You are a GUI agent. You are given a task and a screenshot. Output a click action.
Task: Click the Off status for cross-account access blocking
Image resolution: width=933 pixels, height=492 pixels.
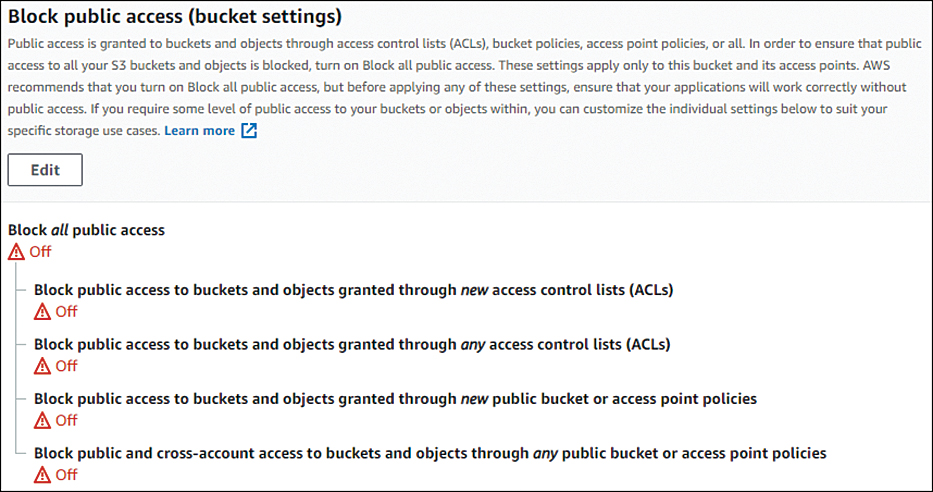pyautogui.click(x=67, y=475)
